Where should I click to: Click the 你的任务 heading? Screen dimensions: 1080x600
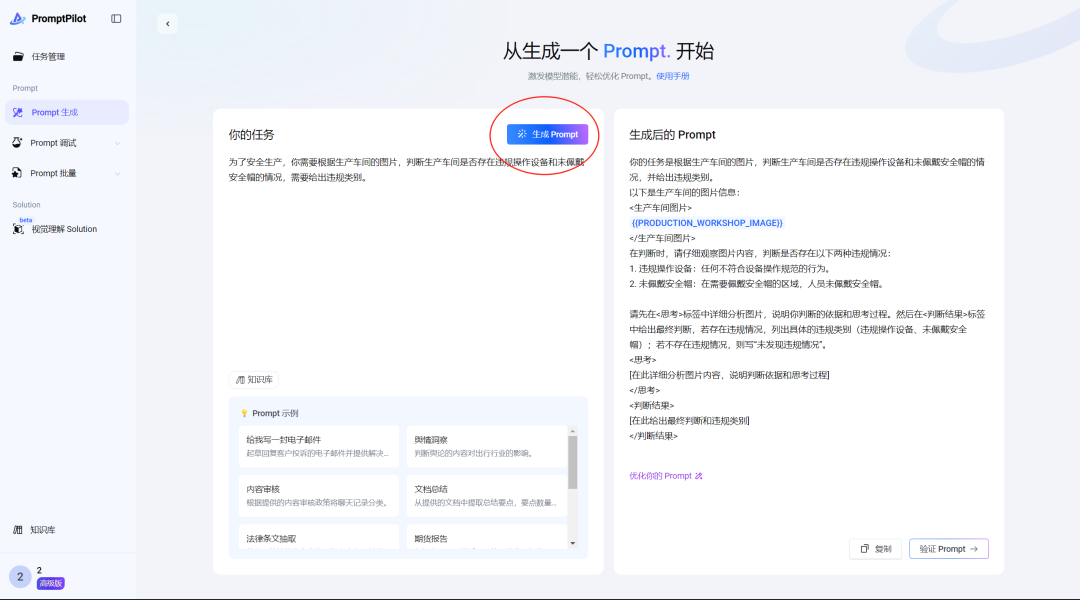tap(251, 135)
